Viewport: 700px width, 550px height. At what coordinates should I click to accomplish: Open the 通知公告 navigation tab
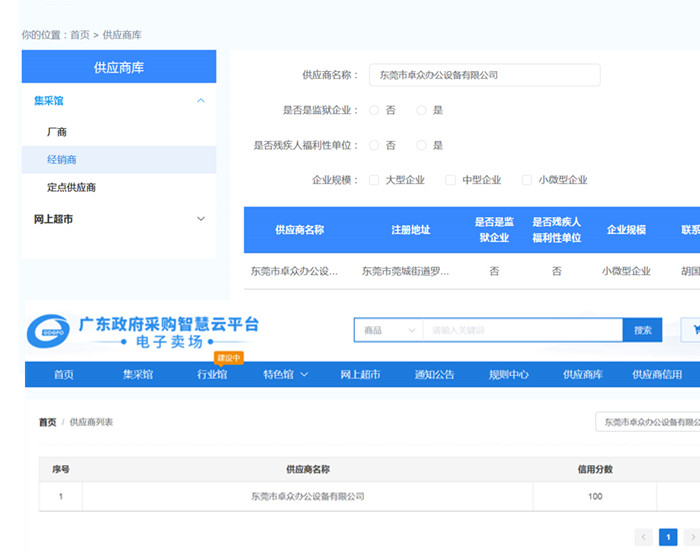click(x=434, y=375)
